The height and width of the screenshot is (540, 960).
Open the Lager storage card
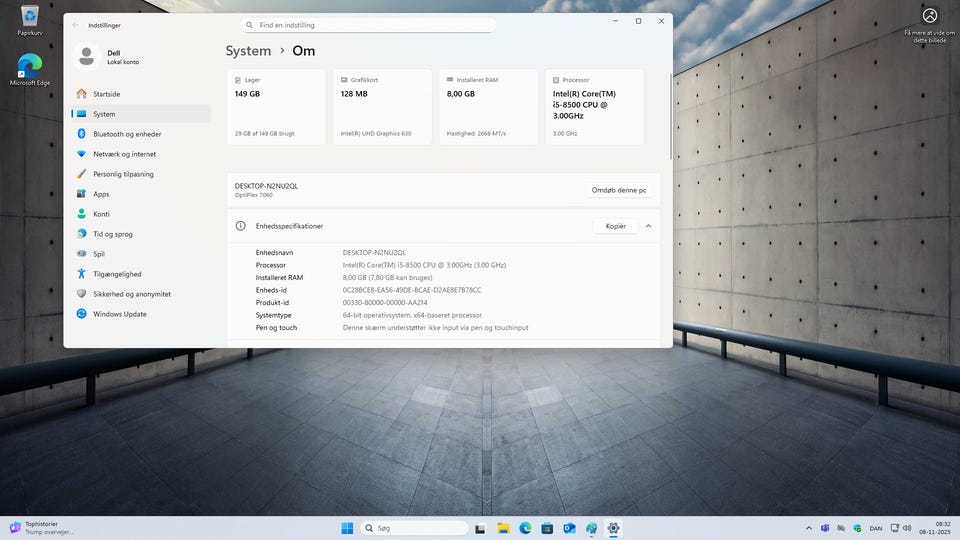(276, 107)
